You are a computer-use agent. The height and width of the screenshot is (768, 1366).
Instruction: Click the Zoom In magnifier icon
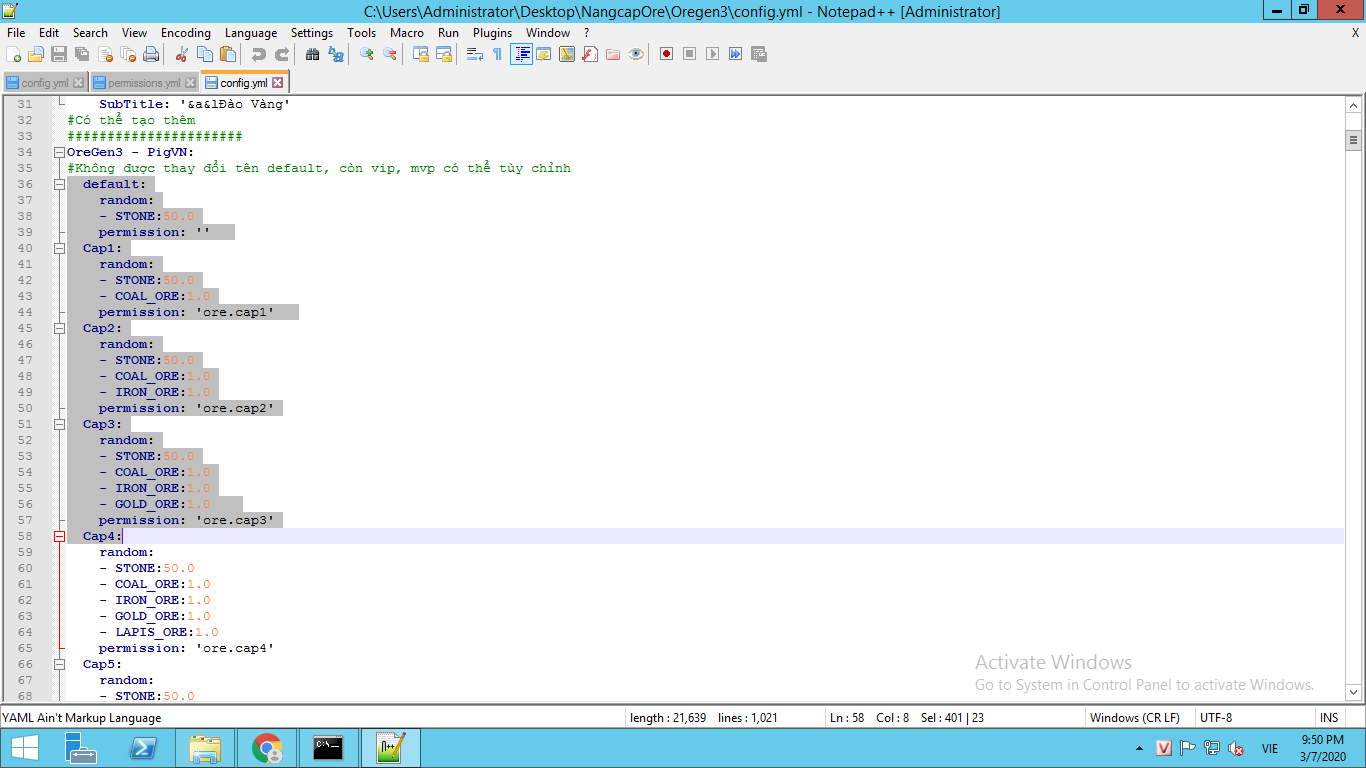[x=367, y=54]
